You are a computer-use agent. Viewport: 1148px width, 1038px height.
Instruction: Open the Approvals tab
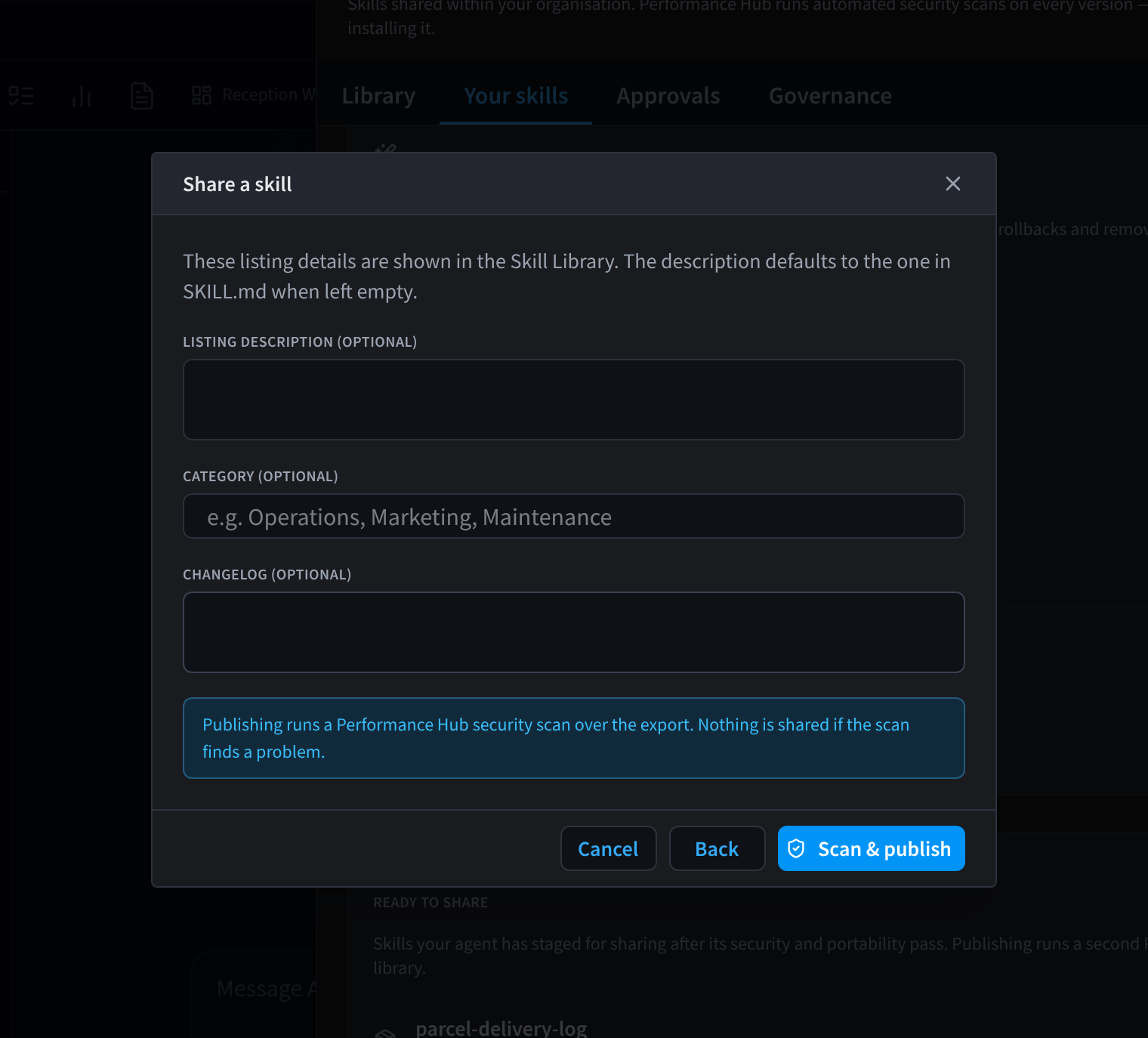[668, 96]
